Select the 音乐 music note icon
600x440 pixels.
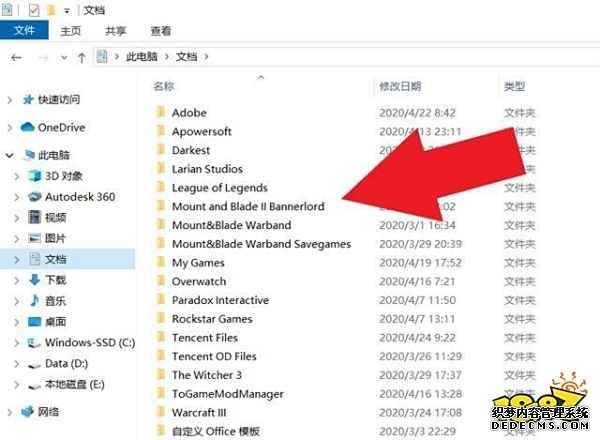[34, 300]
